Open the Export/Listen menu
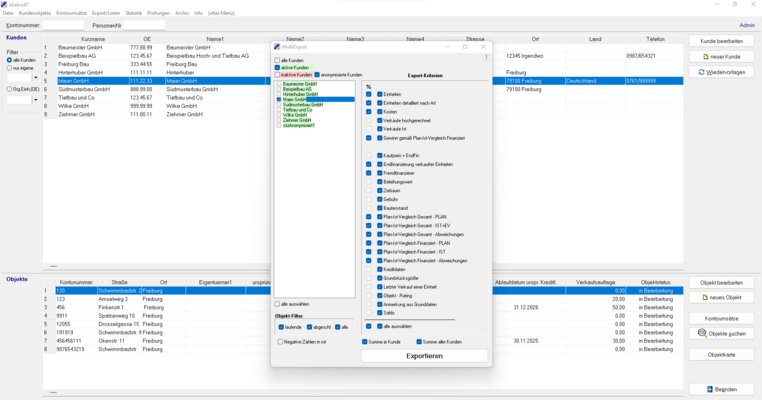Viewport: 762px width, 400px height. (106, 13)
